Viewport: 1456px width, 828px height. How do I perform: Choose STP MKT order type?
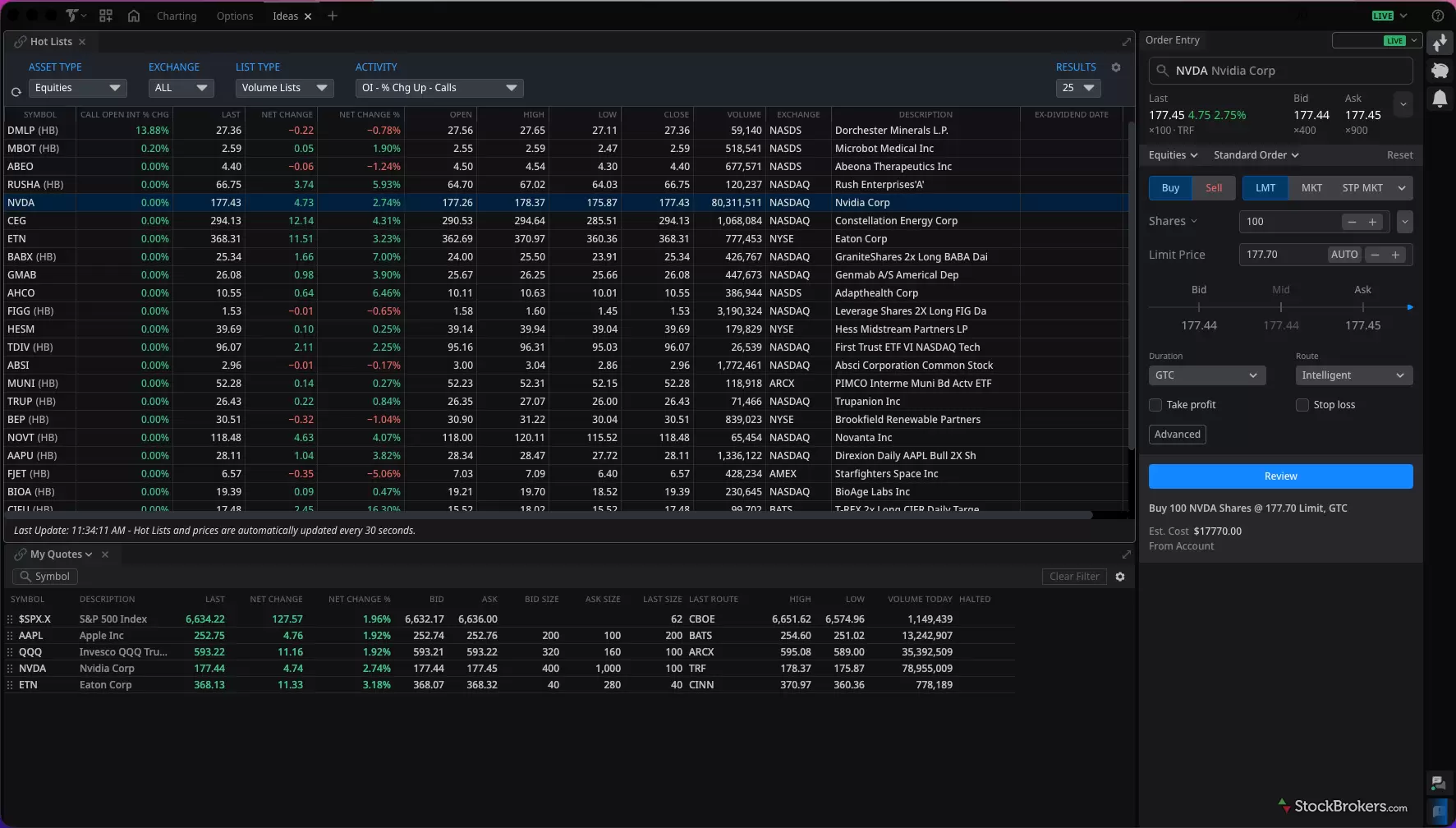tap(1362, 188)
